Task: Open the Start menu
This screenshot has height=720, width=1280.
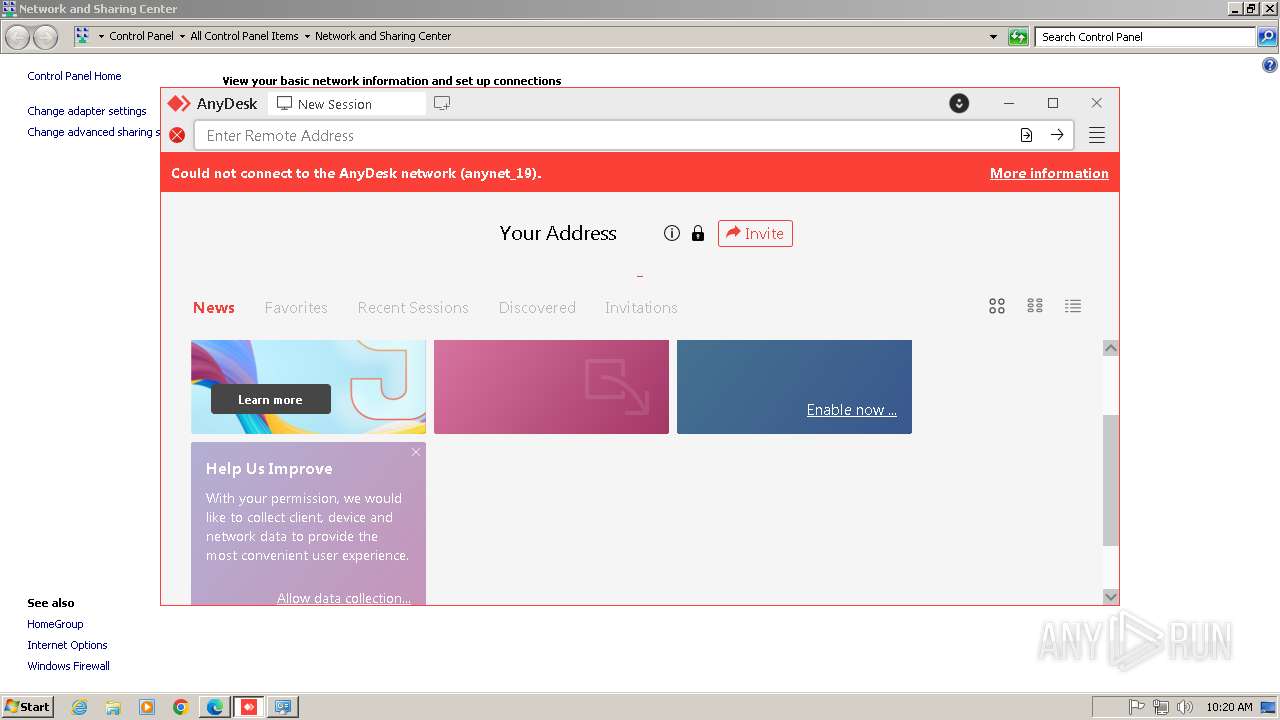Action: click(27, 707)
